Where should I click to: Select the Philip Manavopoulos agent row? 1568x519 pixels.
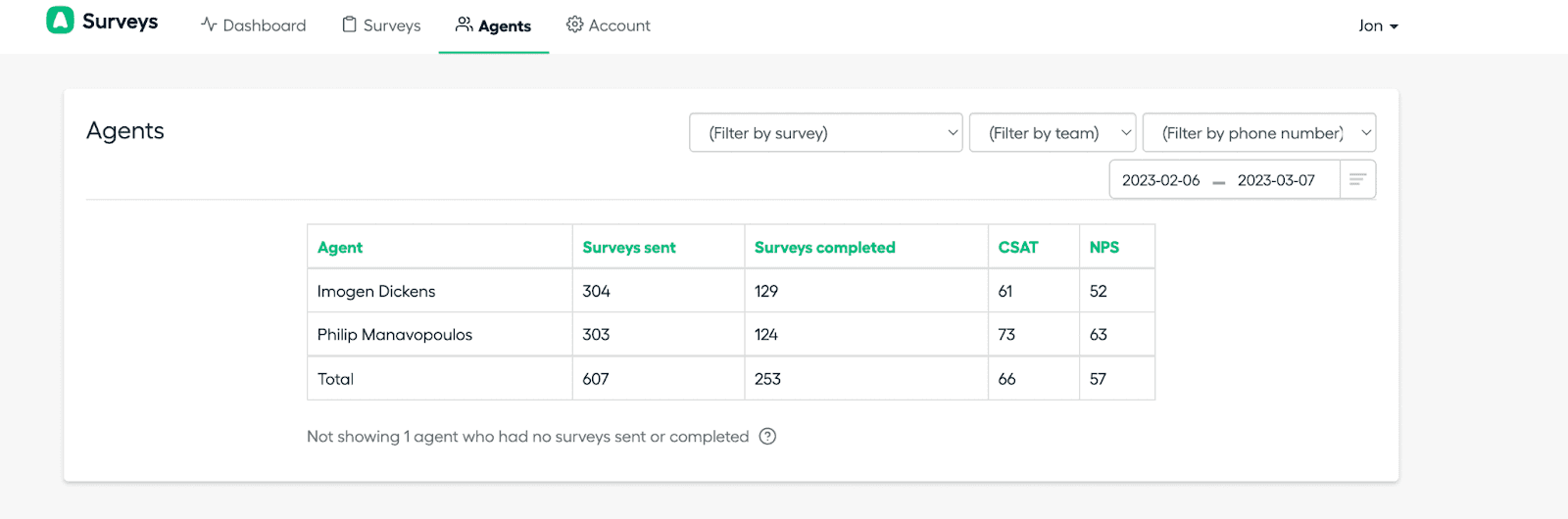click(x=395, y=335)
